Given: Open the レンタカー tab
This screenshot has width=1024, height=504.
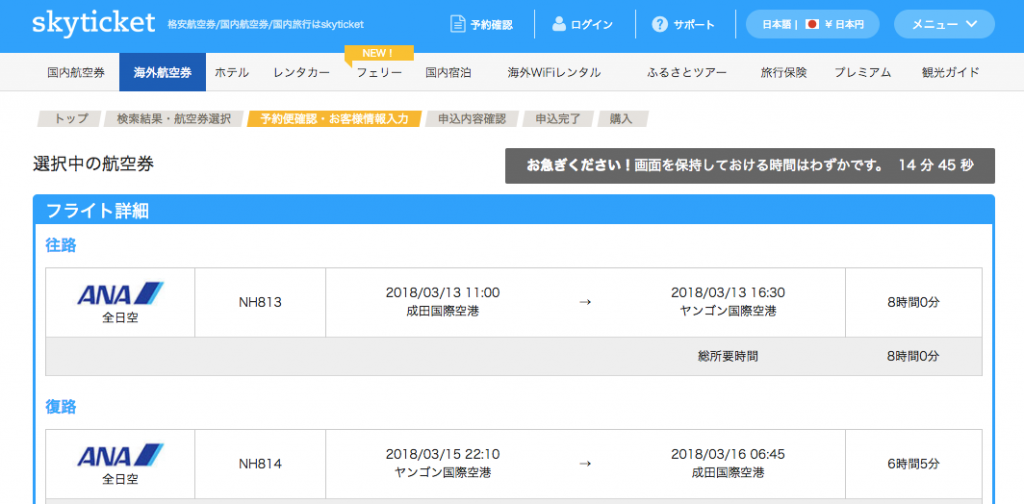Looking at the screenshot, I should (301, 72).
